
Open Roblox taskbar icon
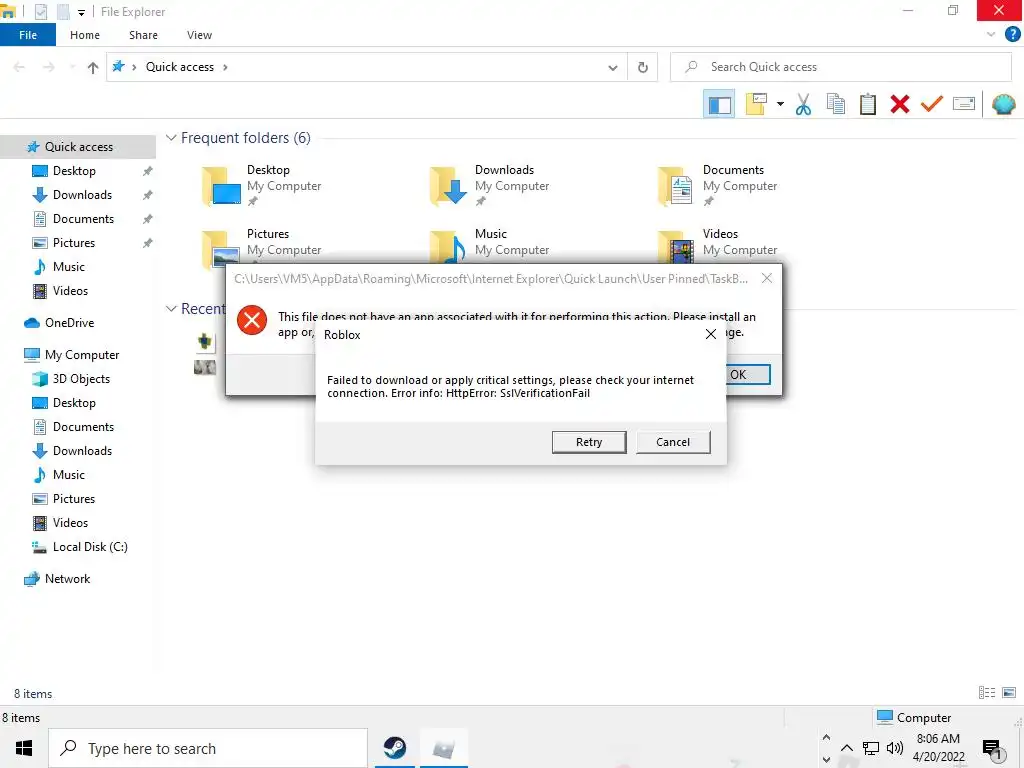[x=443, y=748]
